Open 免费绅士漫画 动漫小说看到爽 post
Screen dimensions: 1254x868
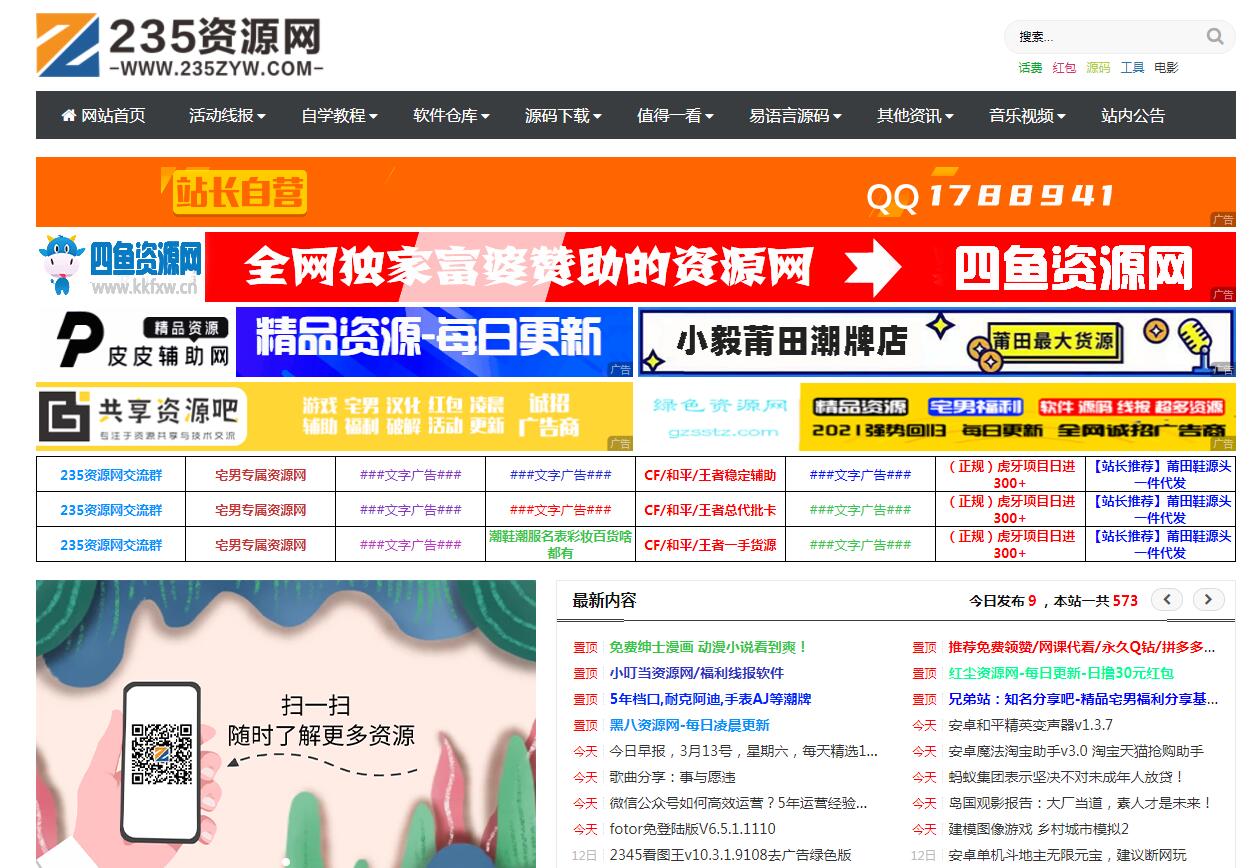(x=708, y=647)
